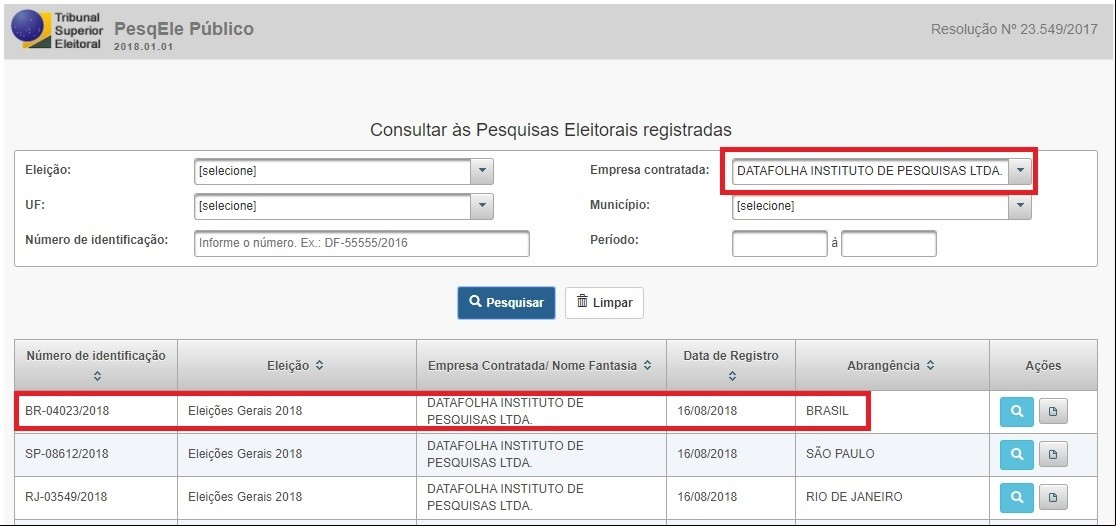The width and height of the screenshot is (1116, 526).
Task: Click the Período start date field
Action: (x=780, y=243)
